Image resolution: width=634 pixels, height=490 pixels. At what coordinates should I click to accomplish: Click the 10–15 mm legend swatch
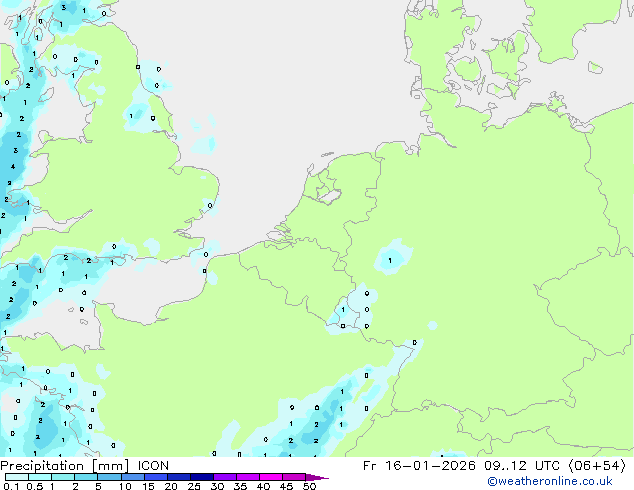coord(132,477)
